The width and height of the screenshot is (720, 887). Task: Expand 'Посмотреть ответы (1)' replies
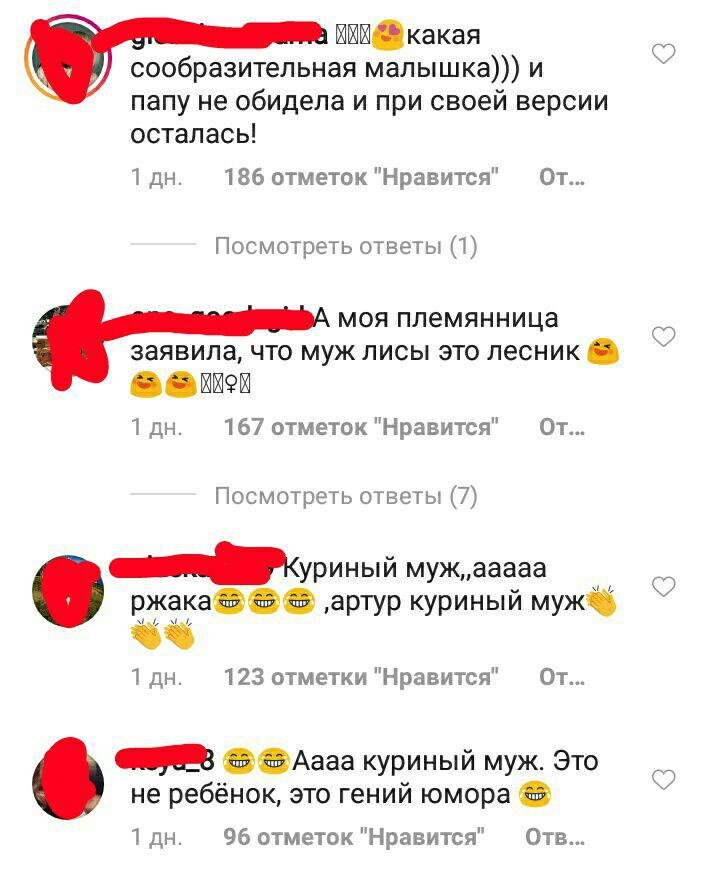346,246
